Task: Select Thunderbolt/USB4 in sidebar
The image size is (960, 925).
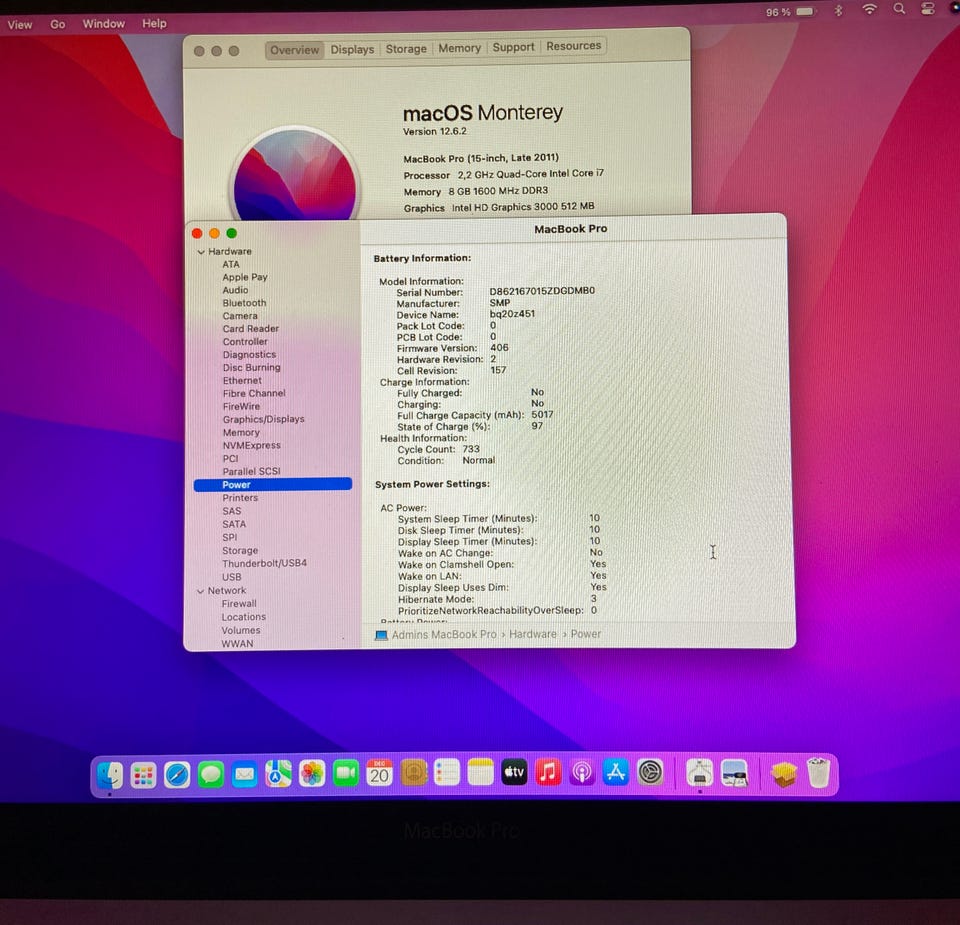Action: pos(264,563)
